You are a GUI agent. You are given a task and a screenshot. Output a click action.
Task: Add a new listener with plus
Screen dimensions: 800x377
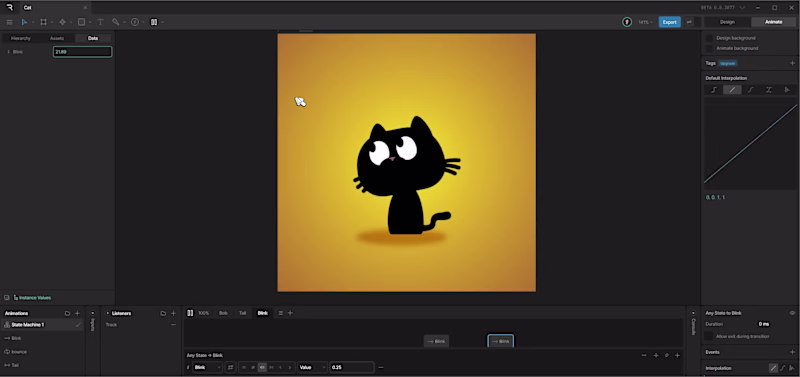[173, 313]
